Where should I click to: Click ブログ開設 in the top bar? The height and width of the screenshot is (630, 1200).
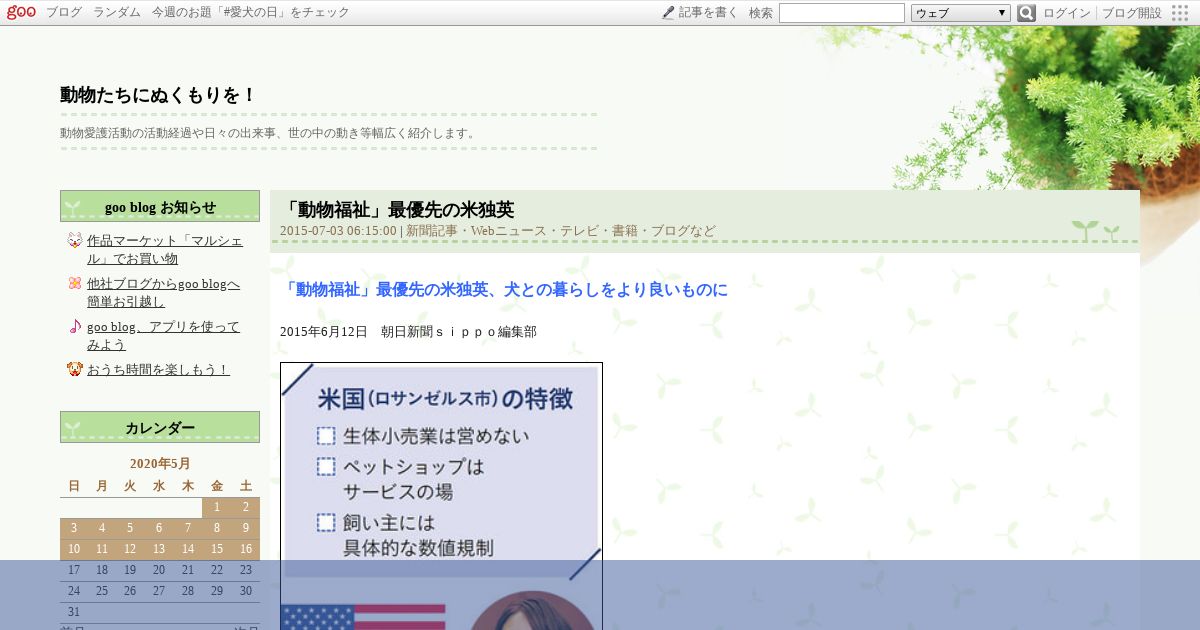coord(1132,13)
